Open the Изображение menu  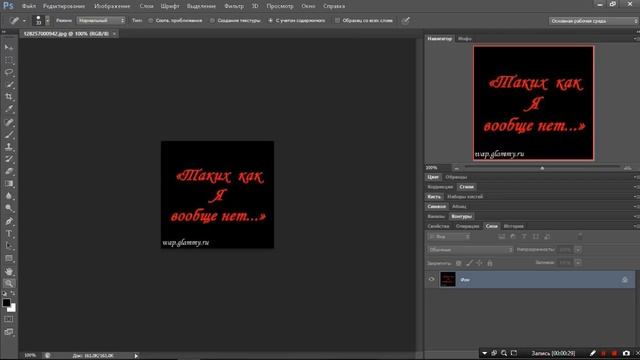coord(112,6)
